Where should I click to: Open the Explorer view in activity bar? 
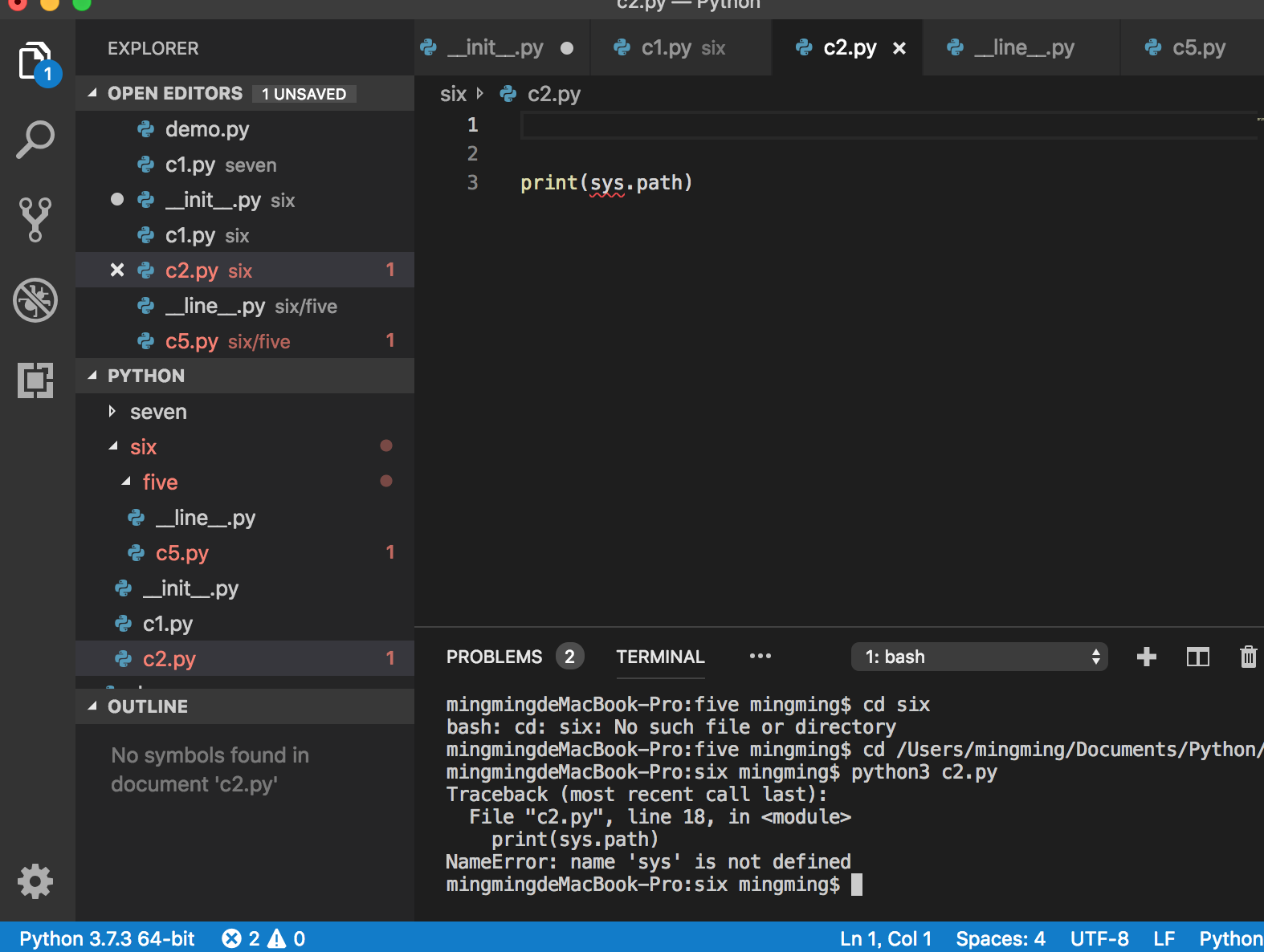coord(37,63)
